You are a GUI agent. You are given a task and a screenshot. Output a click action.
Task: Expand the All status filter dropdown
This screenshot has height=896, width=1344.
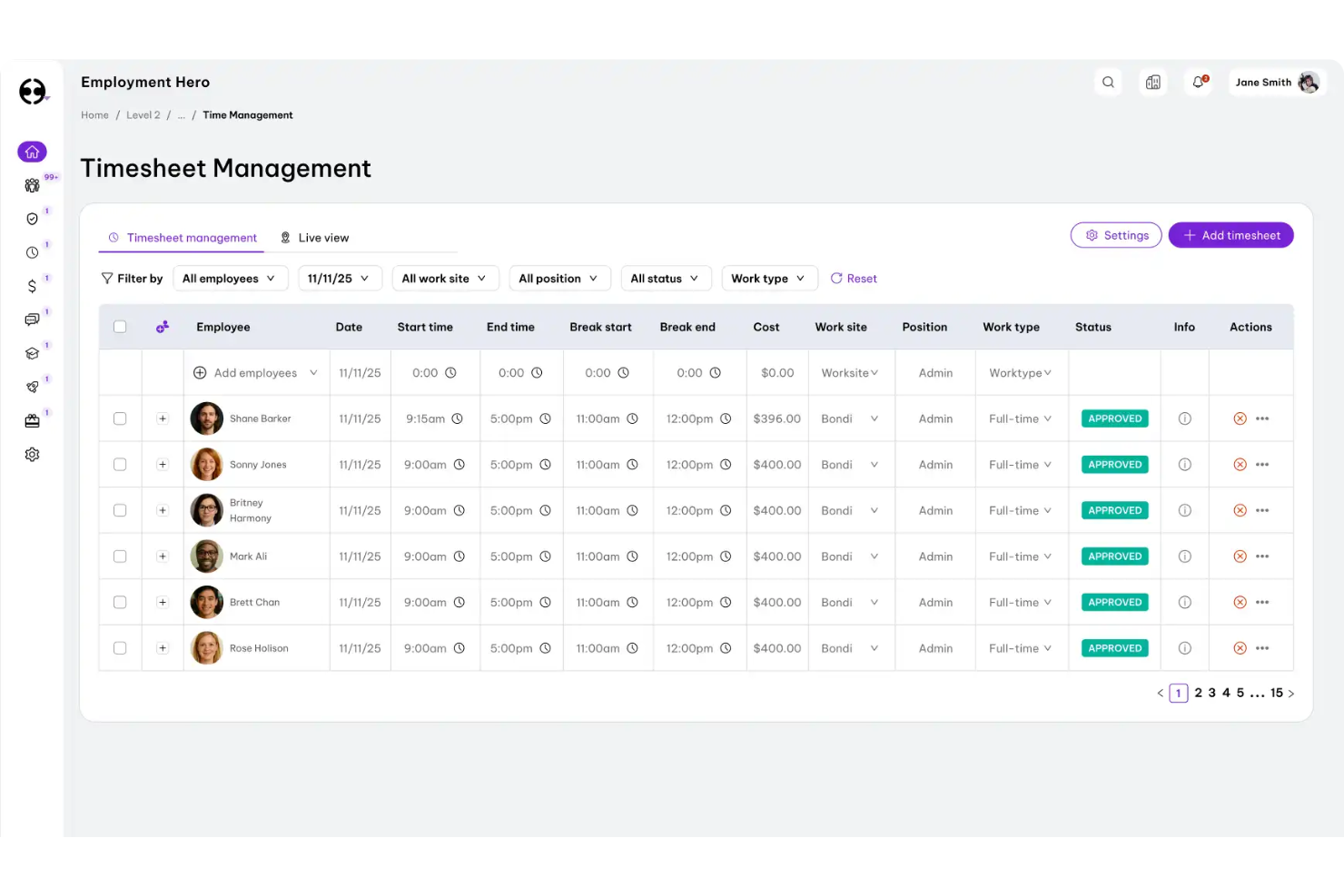pyautogui.click(x=665, y=279)
